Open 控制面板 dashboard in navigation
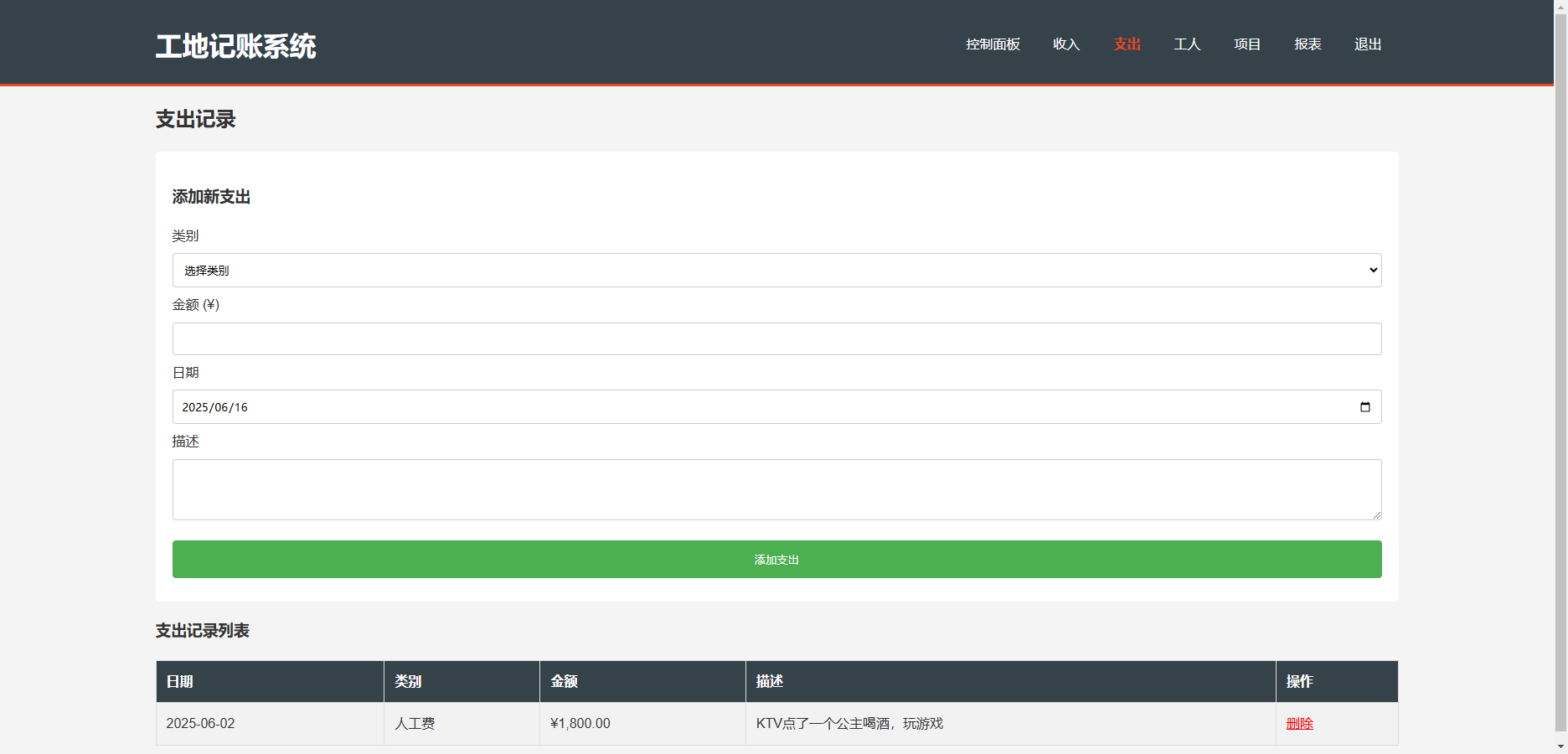This screenshot has width=1568, height=754. 993,44
